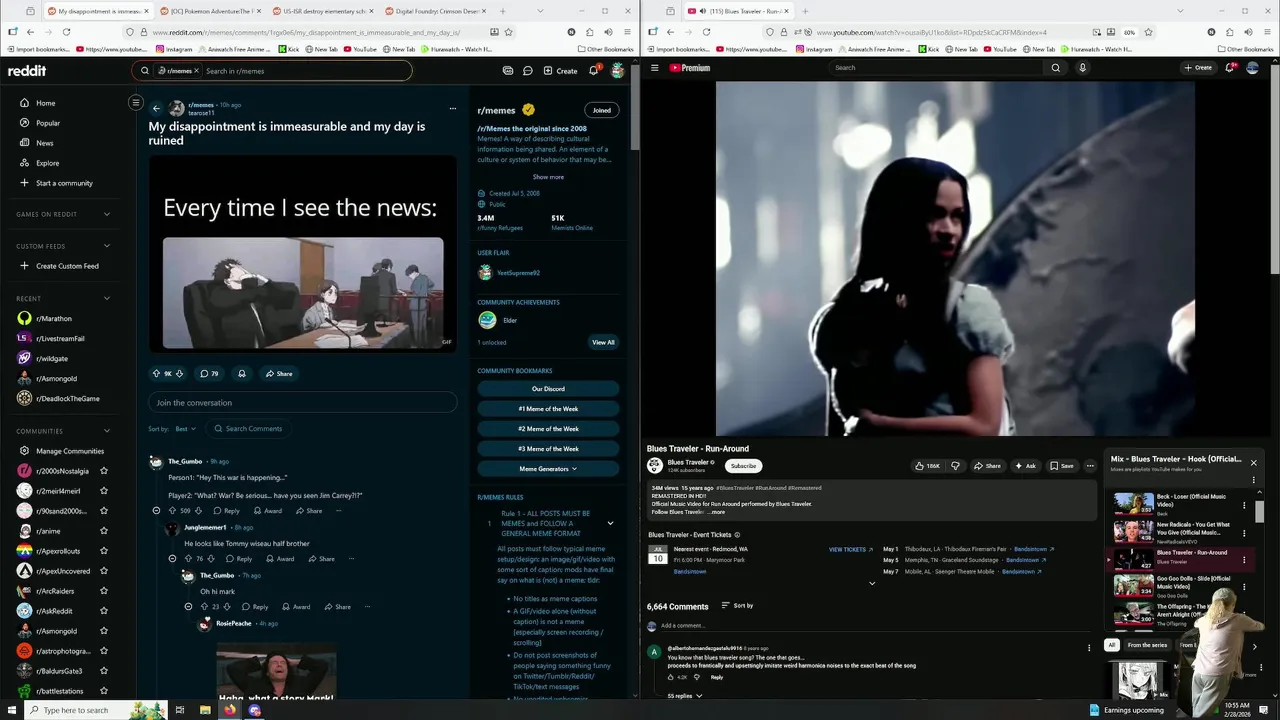
Task: Click the YouTube search magnifier button
Action: click(x=1055, y=68)
